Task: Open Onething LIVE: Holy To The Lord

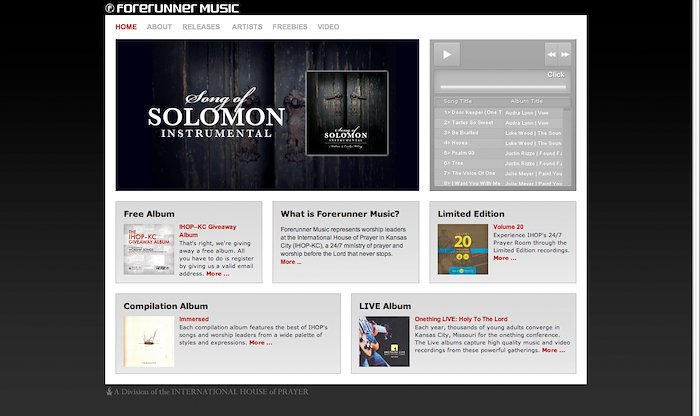Action: (461, 319)
